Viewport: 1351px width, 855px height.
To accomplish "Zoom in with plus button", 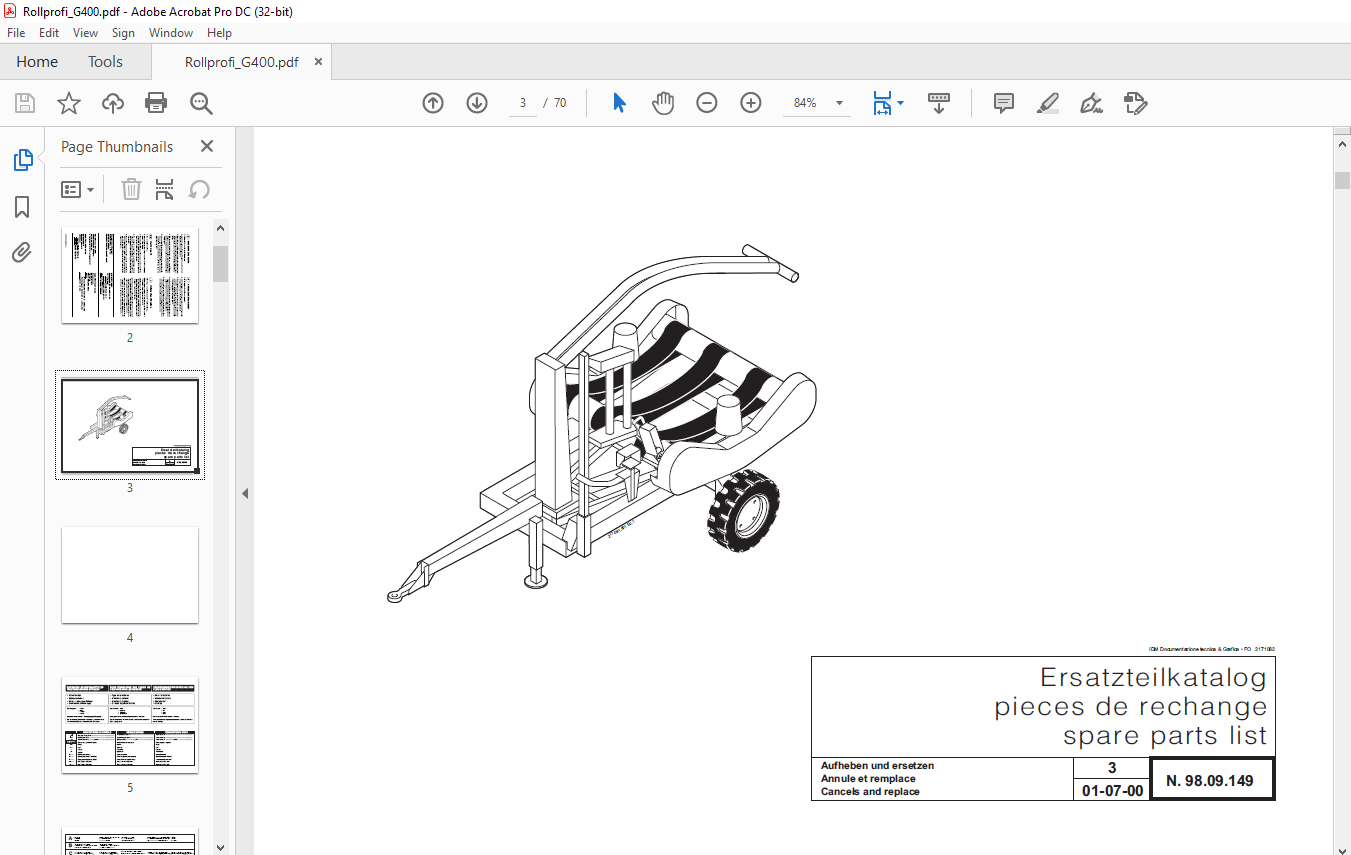I will (751, 103).
